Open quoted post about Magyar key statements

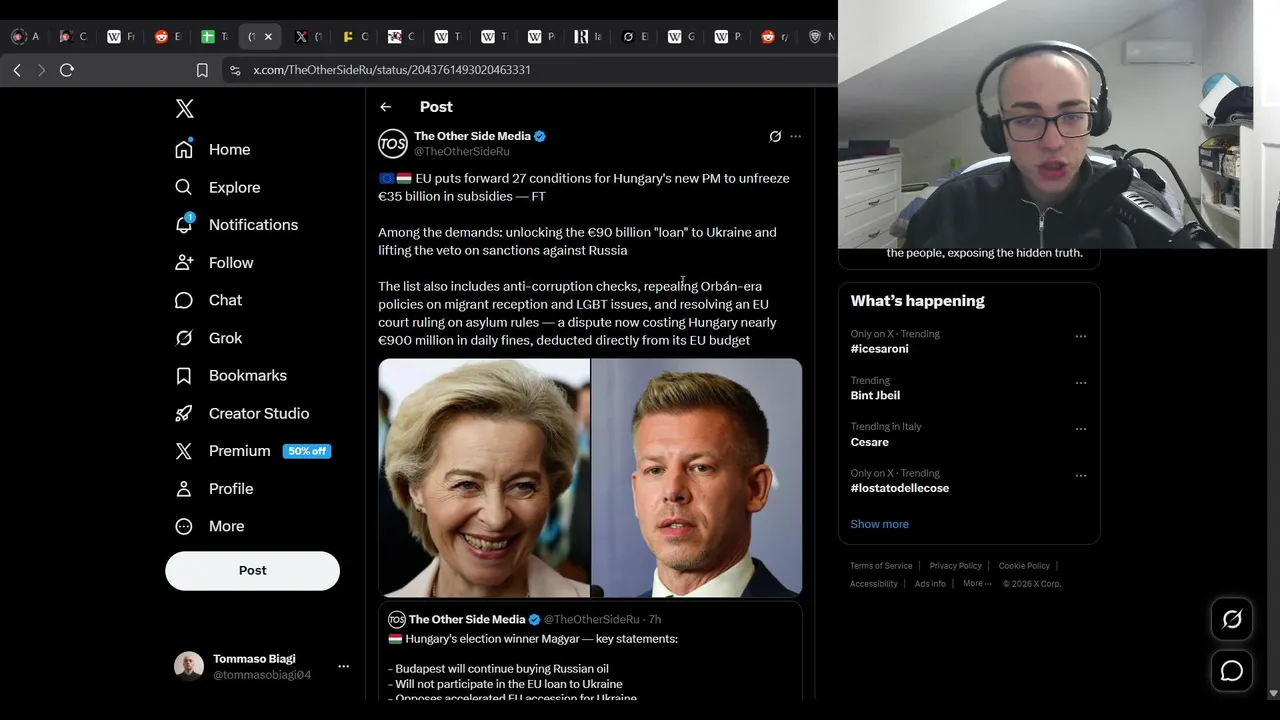(590, 651)
